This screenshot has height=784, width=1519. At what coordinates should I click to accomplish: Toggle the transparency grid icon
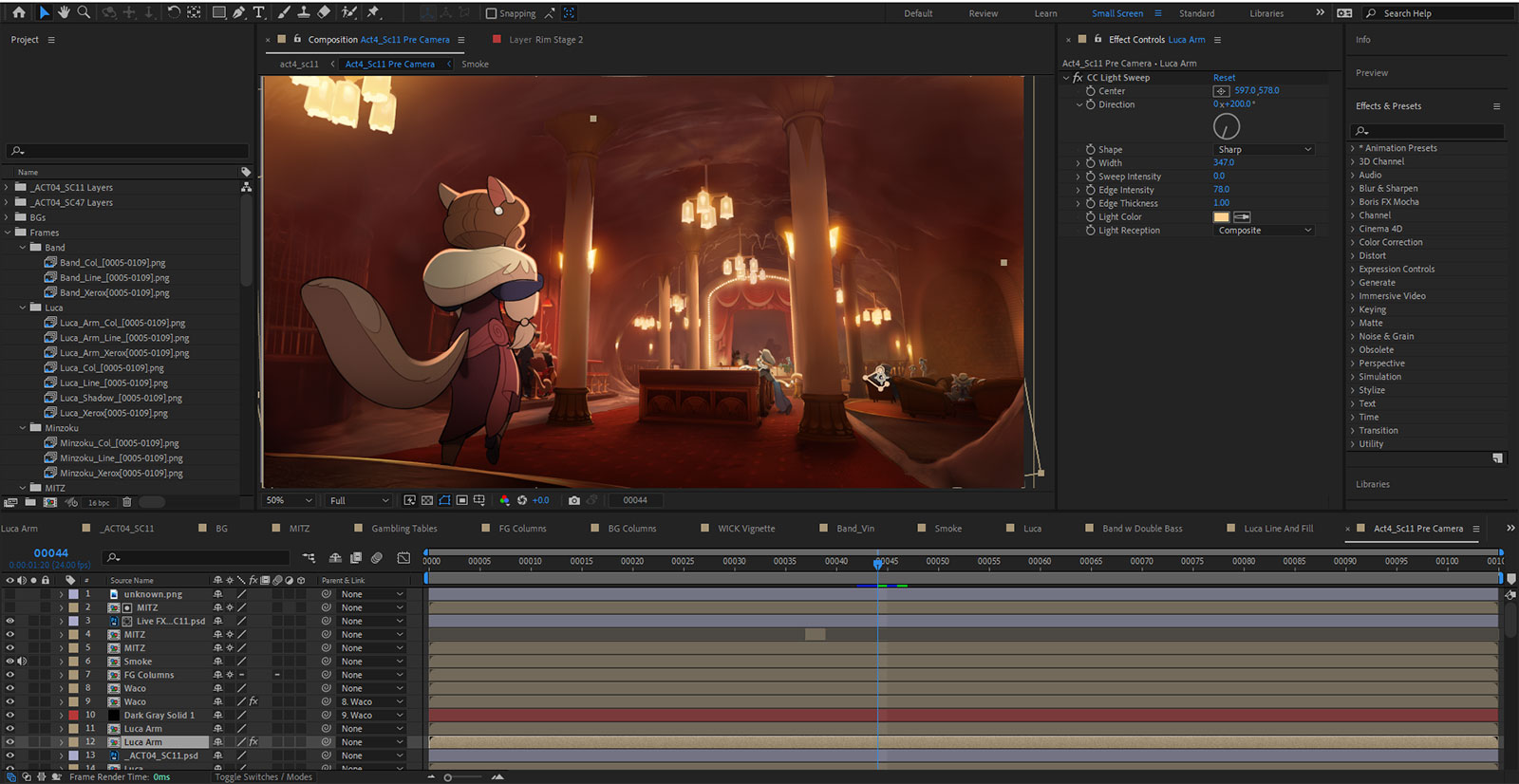(x=427, y=500)
